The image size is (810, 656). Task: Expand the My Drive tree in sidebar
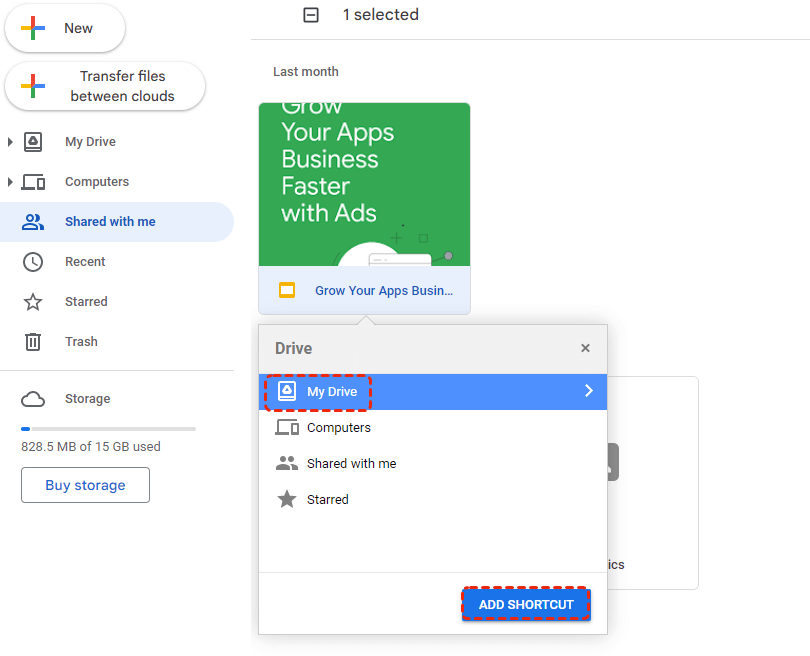click(x=10, y=142)
